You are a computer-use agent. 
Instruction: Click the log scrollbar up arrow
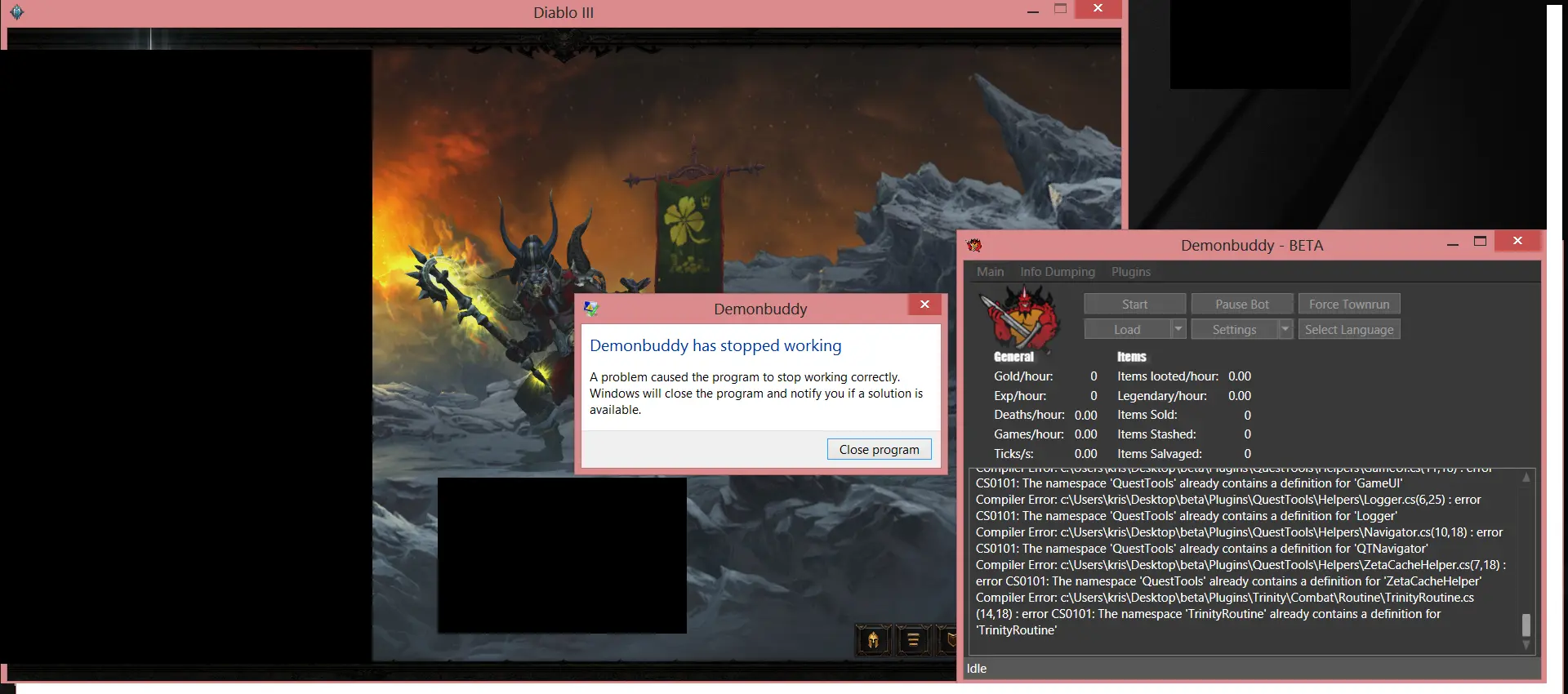click(1526, 478)
